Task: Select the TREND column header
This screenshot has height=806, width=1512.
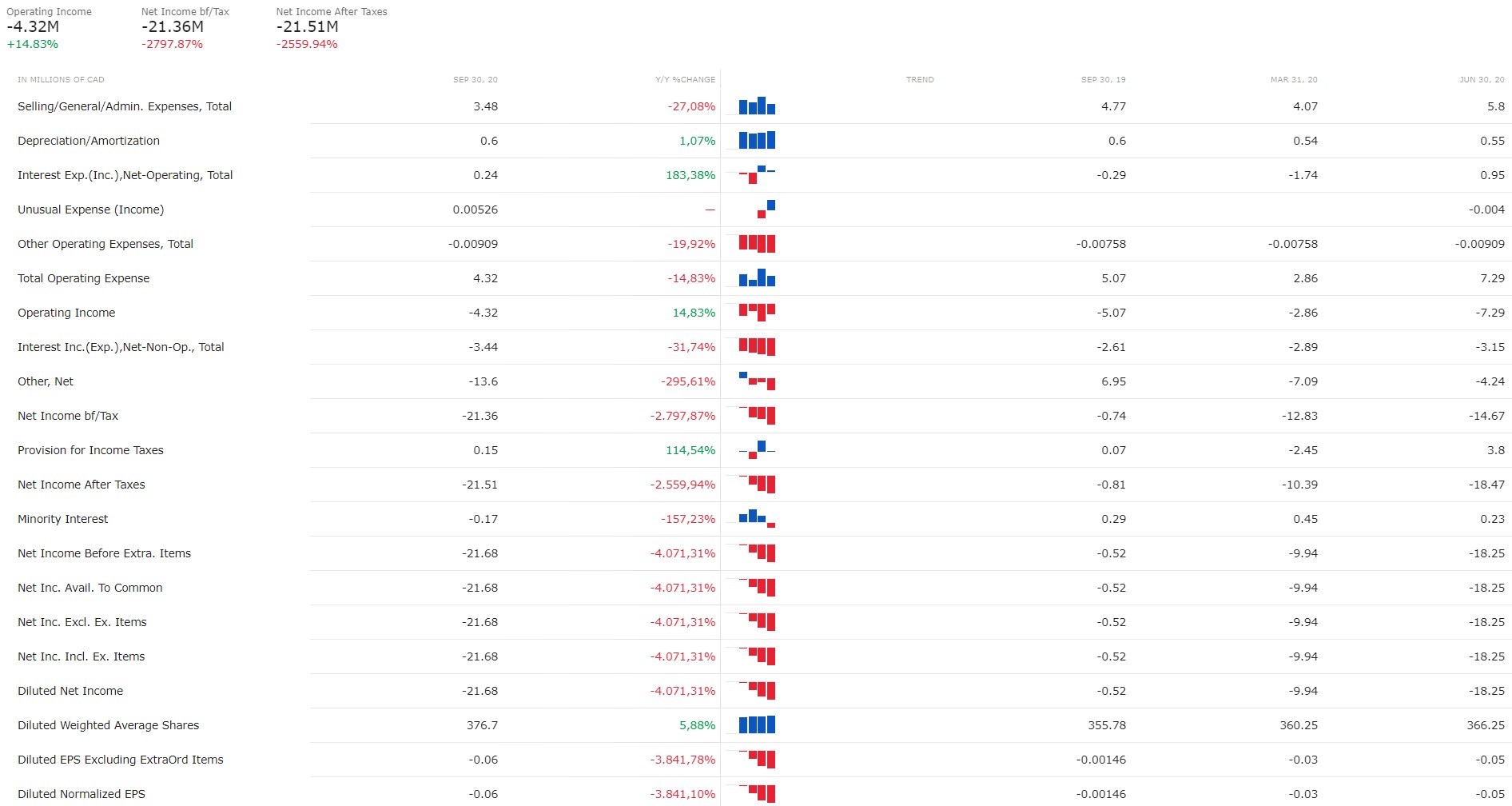Action: [920, 79]
